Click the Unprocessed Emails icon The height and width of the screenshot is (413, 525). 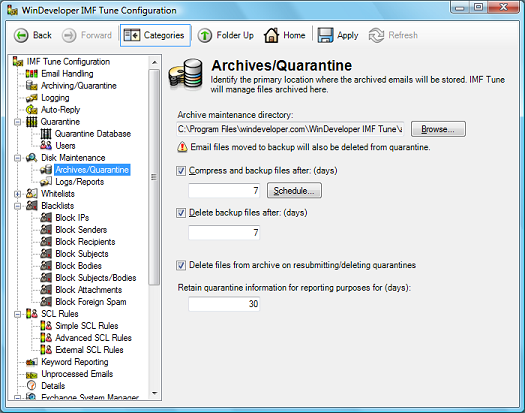click(x=32, y=374)
